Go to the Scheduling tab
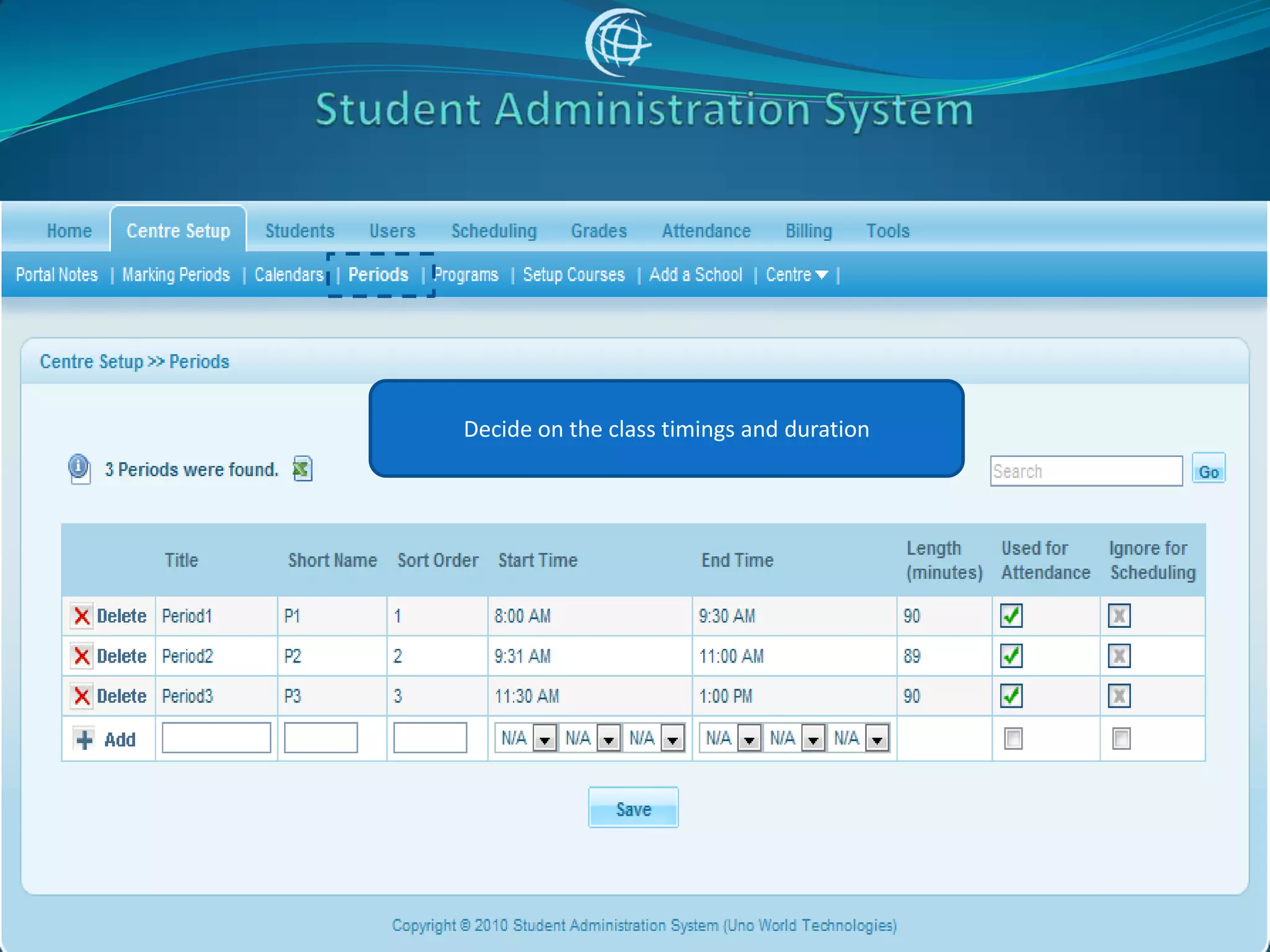The image size is (1270, 952). pyautogui.click(x=494, y=231)
